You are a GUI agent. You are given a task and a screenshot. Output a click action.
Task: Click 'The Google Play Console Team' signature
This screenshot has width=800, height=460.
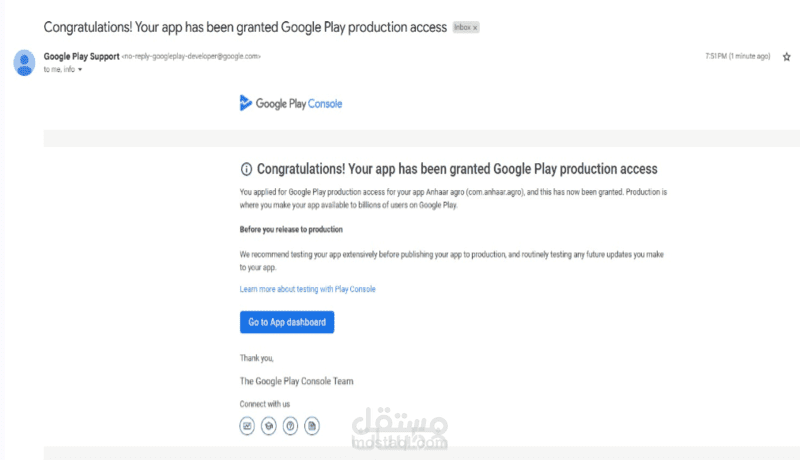(x=296, y=381)
